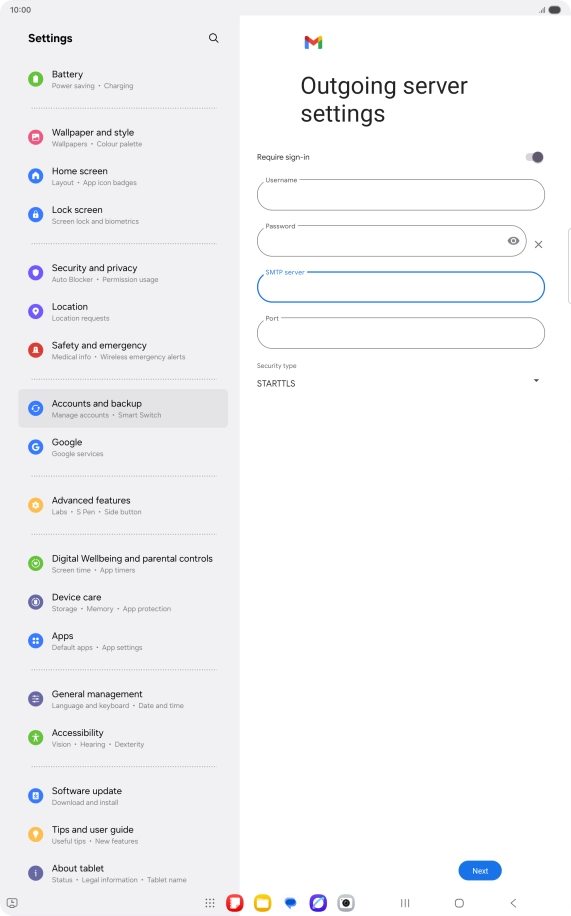
Task: Tap the Next button
Action: tap(480, 870)
